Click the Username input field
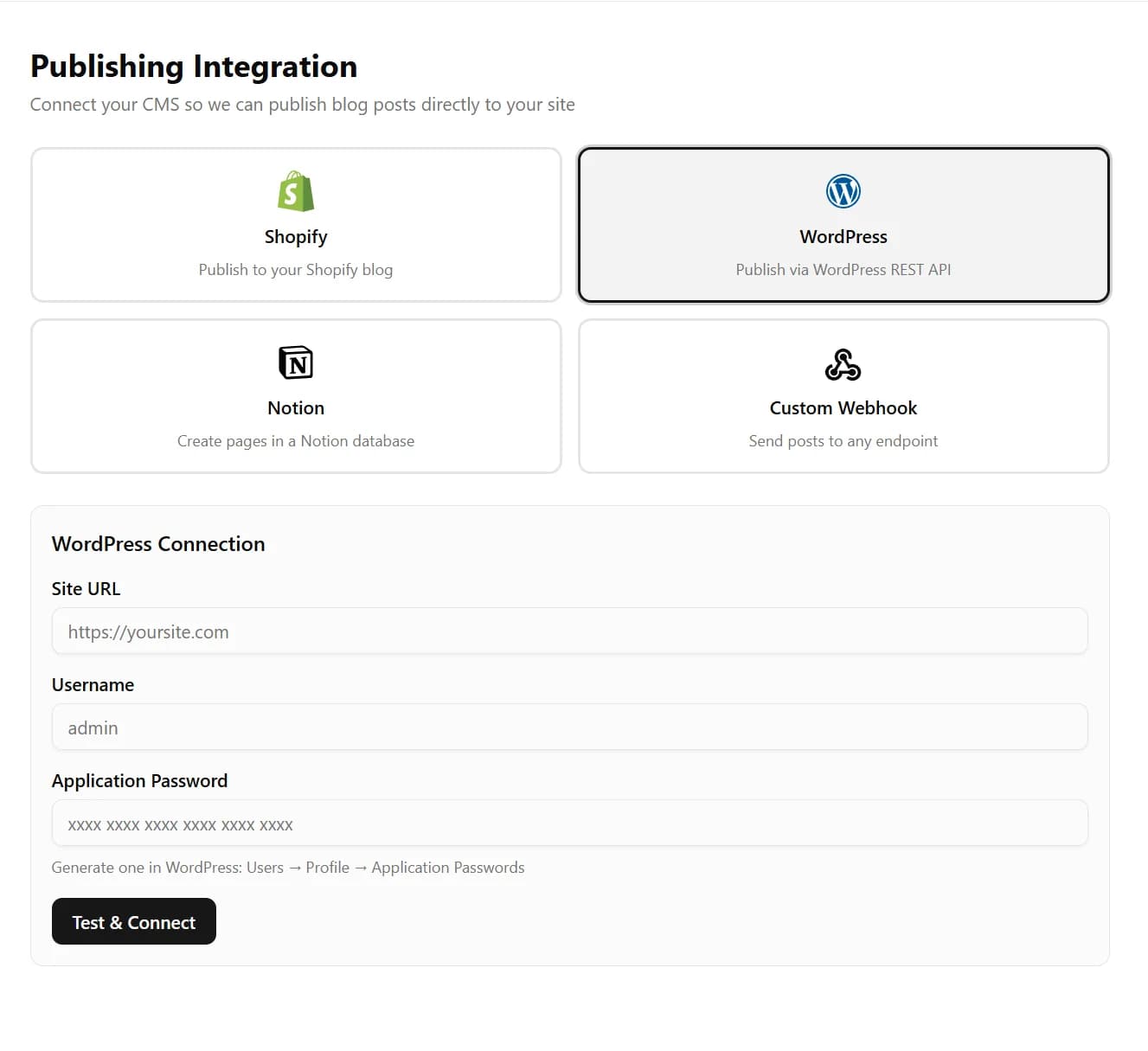Screen dimensions: 1148x1051 pyautogui.click(x=569, y=727)
